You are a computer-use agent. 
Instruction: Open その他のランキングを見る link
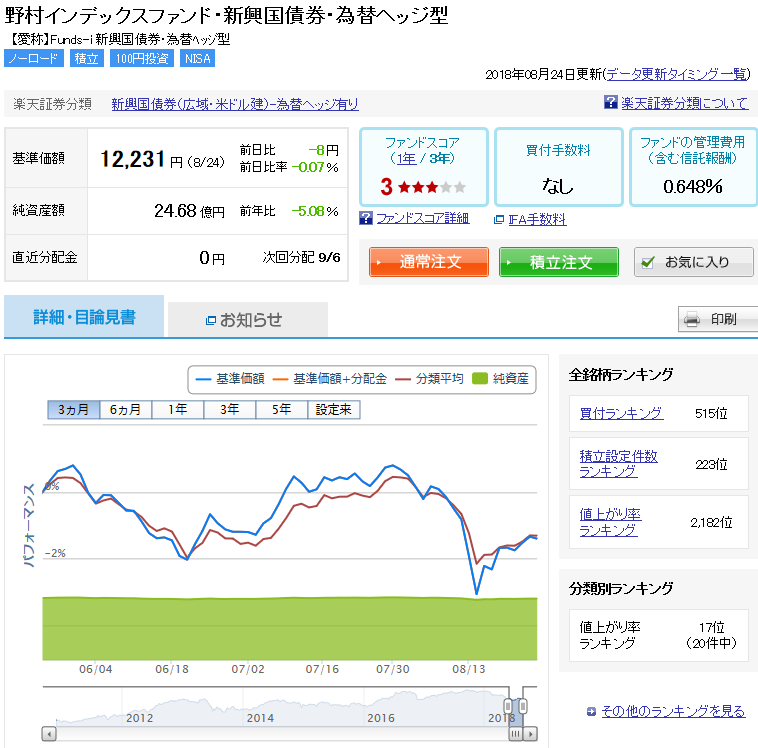coord(673,711)
